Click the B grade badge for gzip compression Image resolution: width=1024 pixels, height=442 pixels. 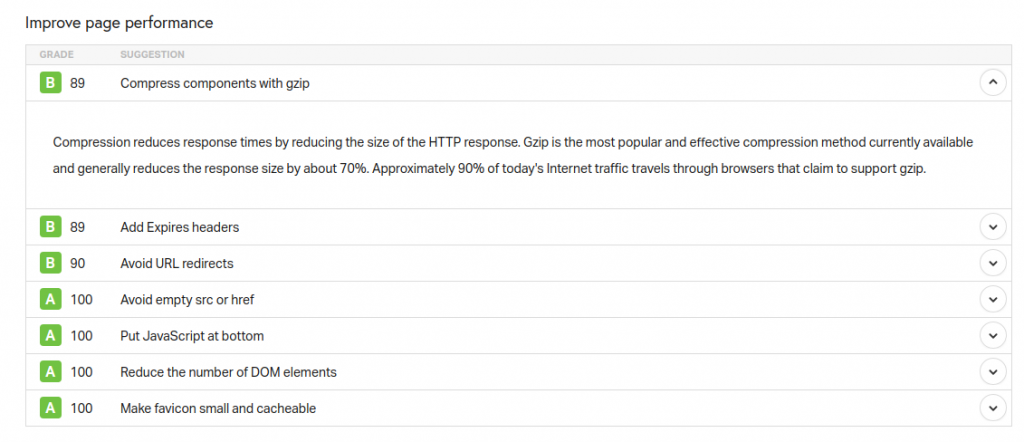click(x=50, y=84)
